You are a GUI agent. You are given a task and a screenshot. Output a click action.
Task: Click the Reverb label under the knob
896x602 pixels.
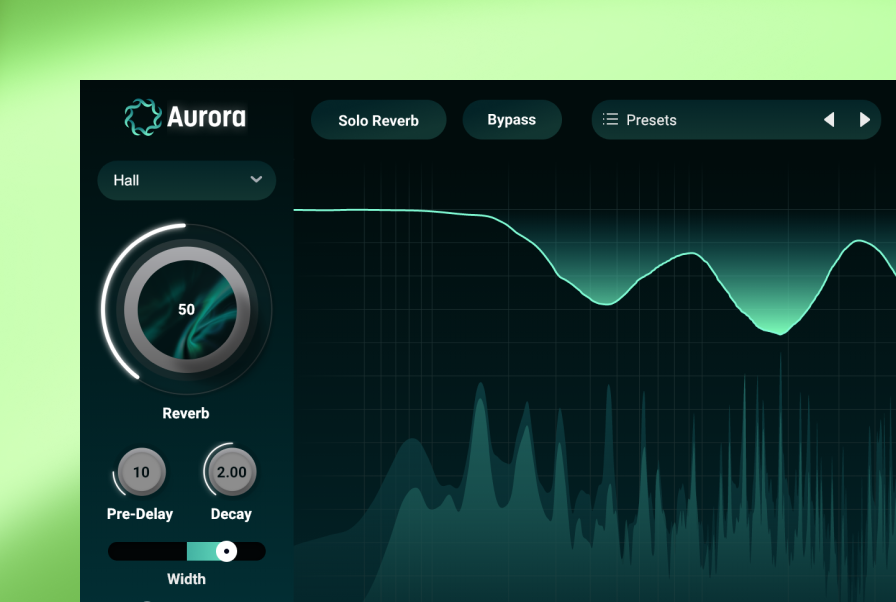tap(186, 413)
